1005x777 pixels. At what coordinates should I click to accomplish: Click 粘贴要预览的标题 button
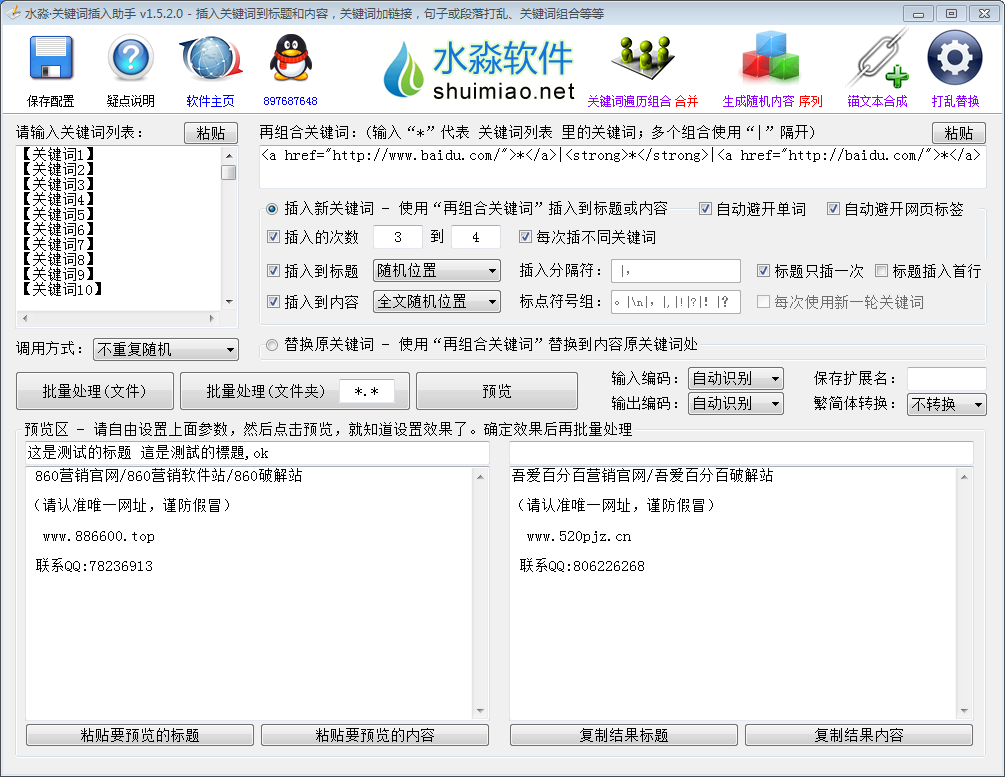(140, 735)
